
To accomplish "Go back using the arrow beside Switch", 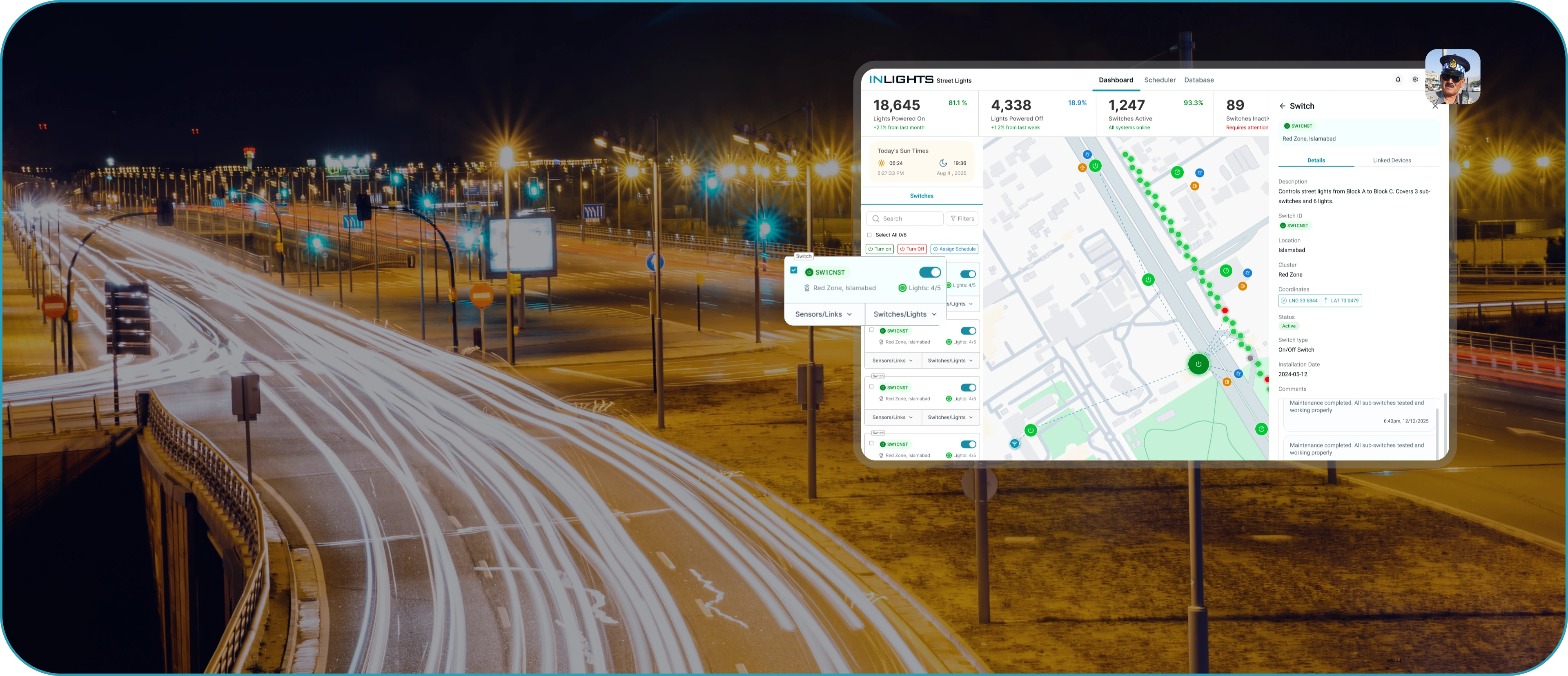I will [x=1283, y=106].
